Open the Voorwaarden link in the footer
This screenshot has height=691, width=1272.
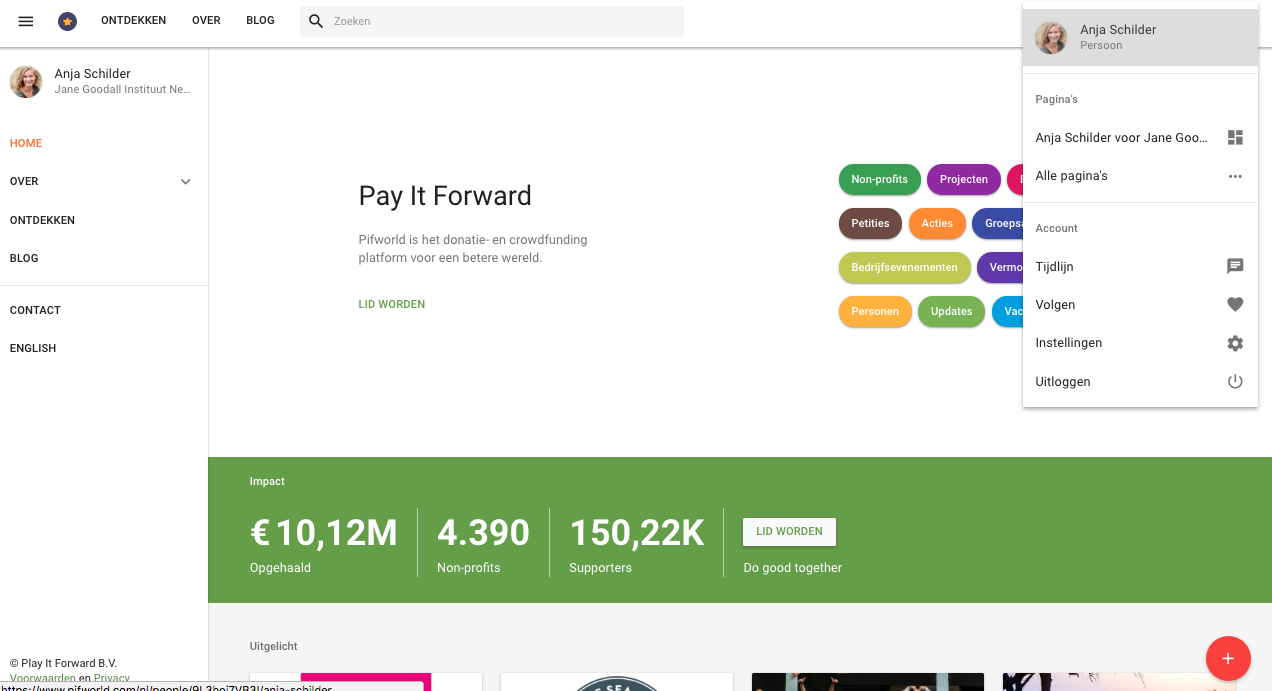click(43, 679)
